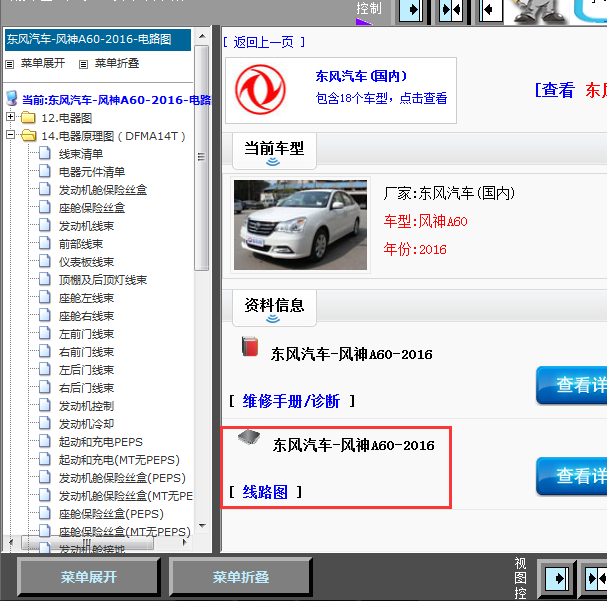Click the gray module icon for wiring diagram
The image size is (607, 601).
(x=249, y=437)
